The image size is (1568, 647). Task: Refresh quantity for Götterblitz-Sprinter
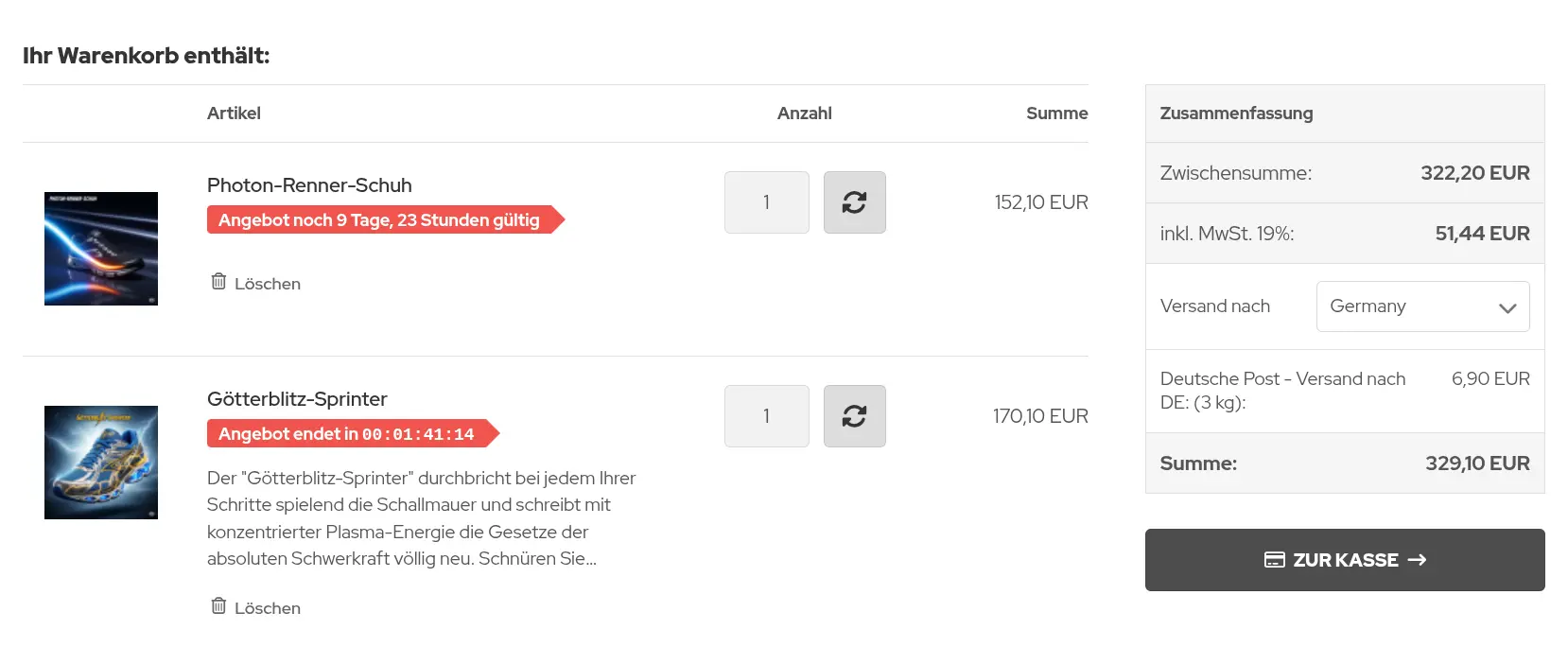click(854, 416)
